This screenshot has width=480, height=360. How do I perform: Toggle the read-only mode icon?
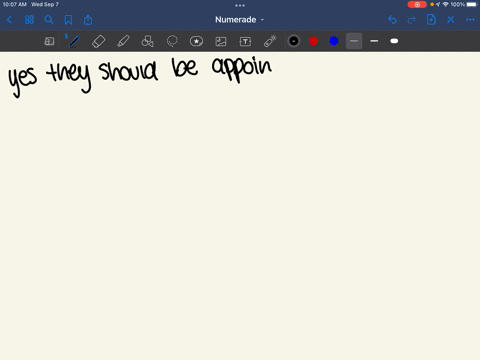tap(49, 41)
